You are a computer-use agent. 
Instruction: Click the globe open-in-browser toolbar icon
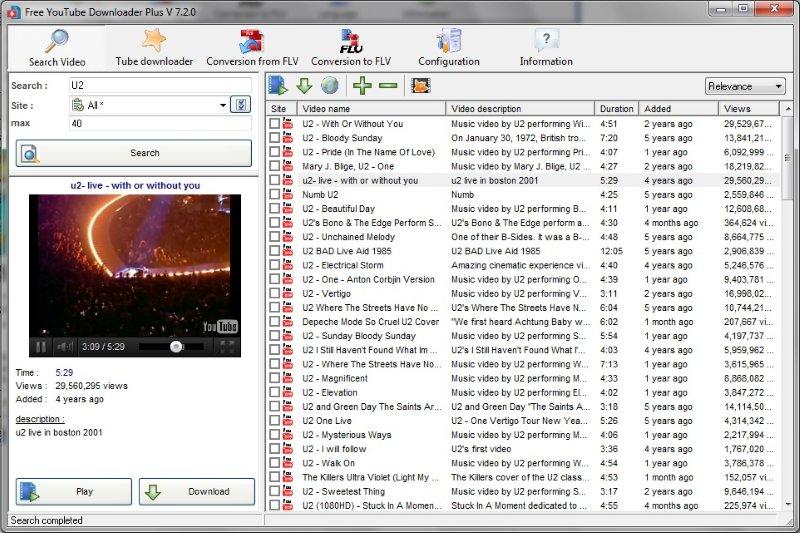(x=329, y=86)
